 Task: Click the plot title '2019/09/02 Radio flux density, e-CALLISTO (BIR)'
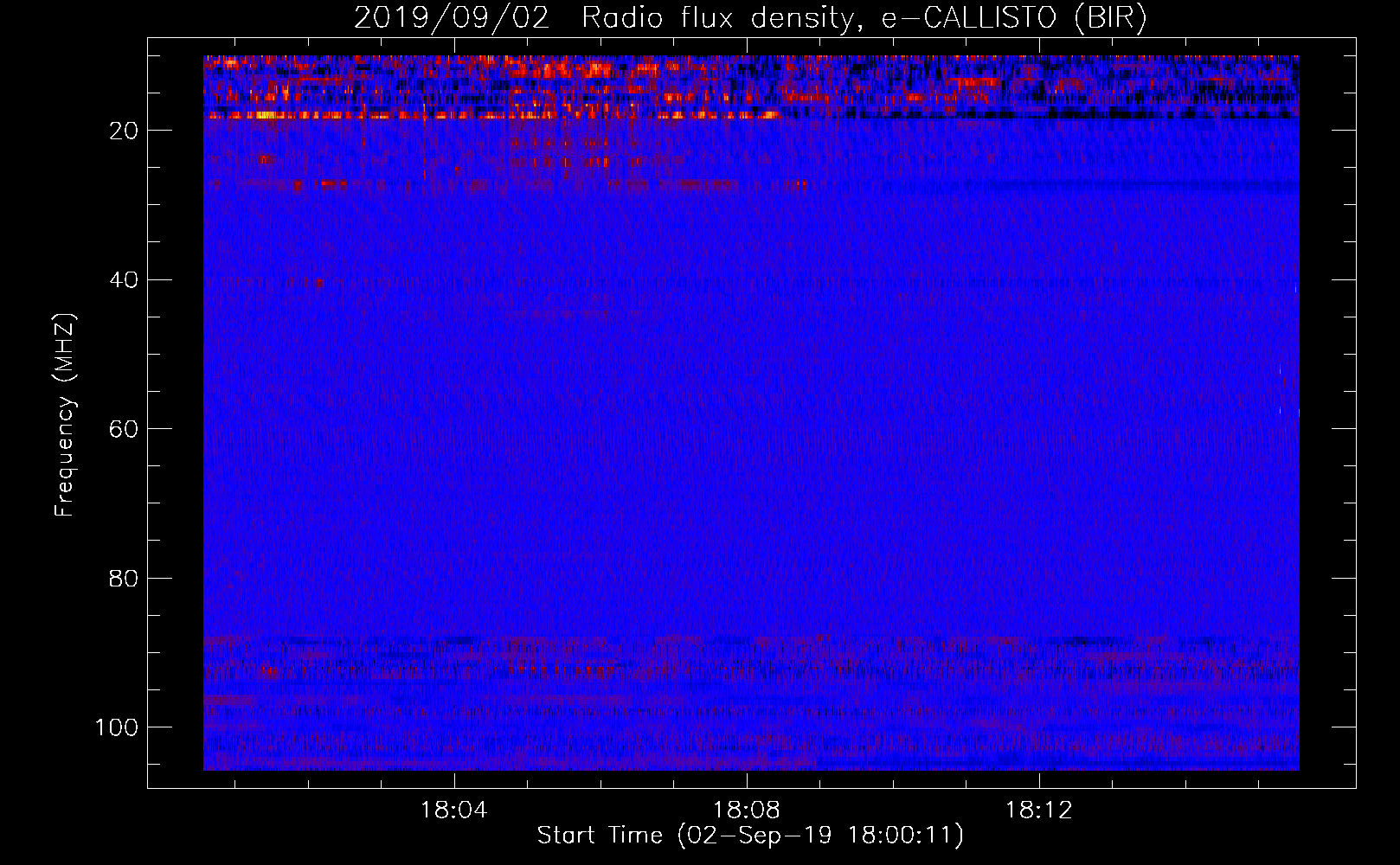tap(750, 18)
